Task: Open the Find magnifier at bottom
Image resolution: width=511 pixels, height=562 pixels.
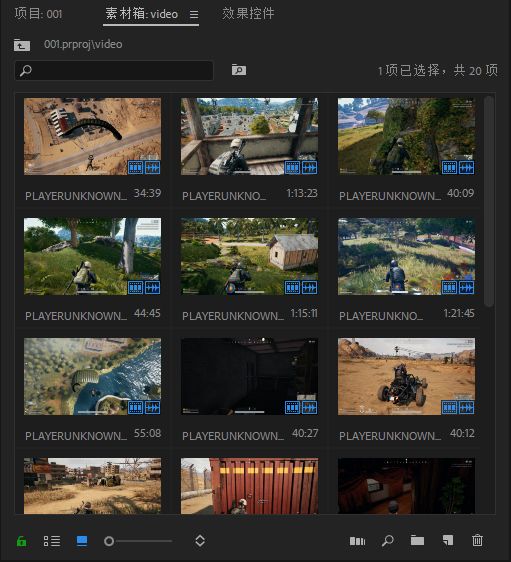Action: (x=388, y=540)
